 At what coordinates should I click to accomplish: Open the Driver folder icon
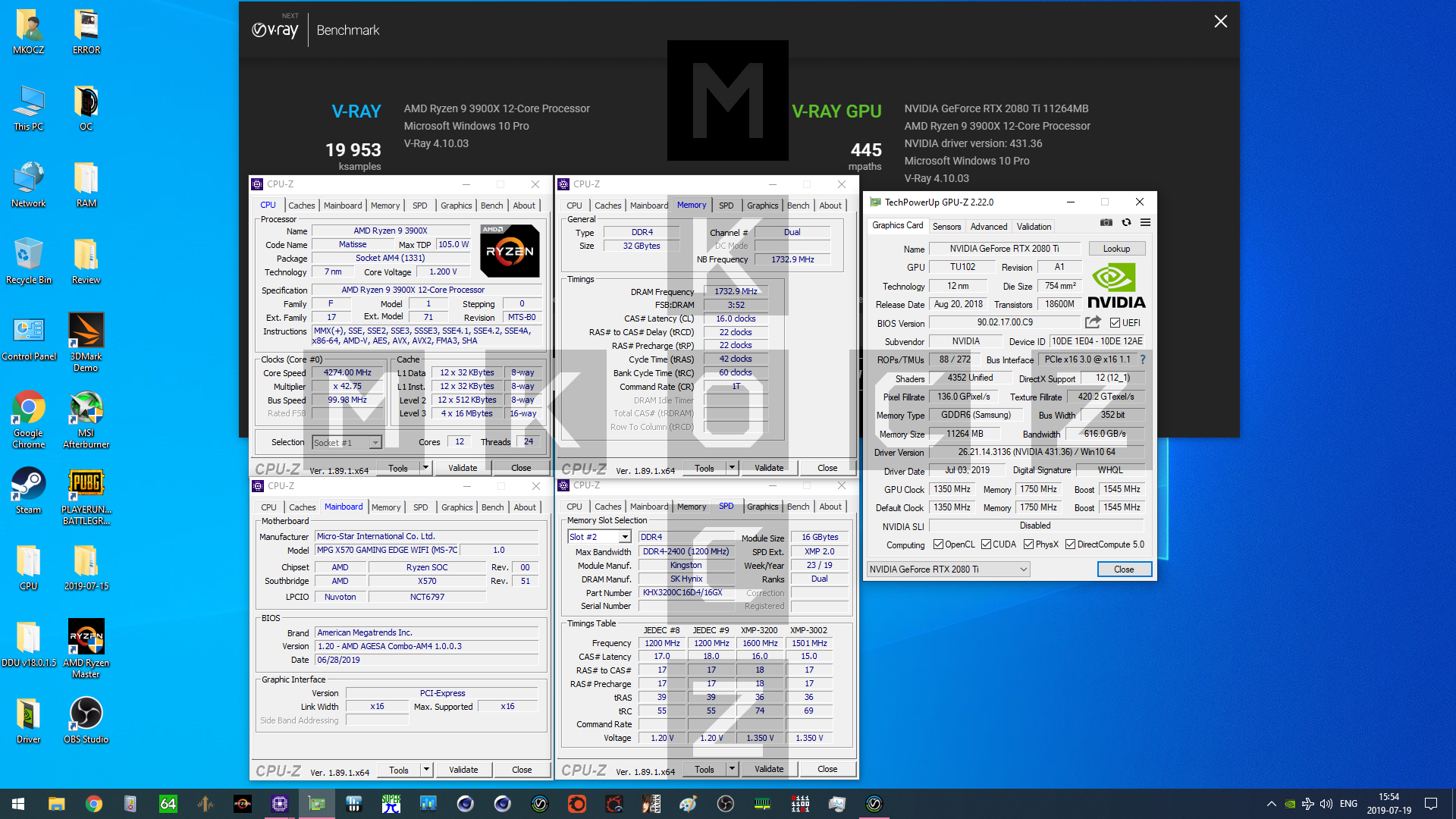click(29, 721)
